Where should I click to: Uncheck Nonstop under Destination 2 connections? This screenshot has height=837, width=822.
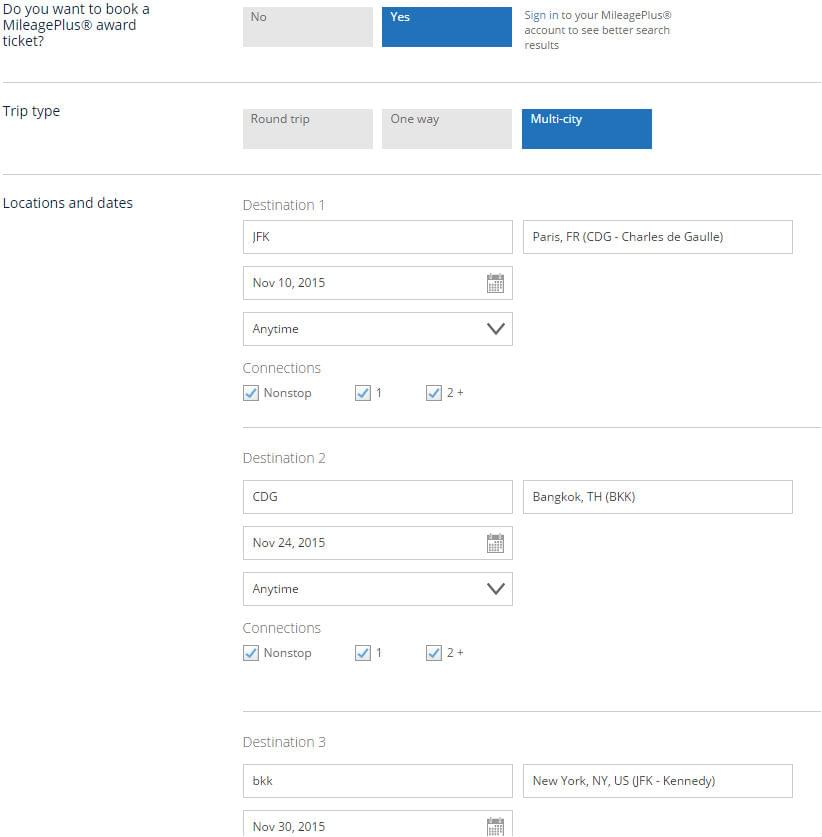pos(251,653)
